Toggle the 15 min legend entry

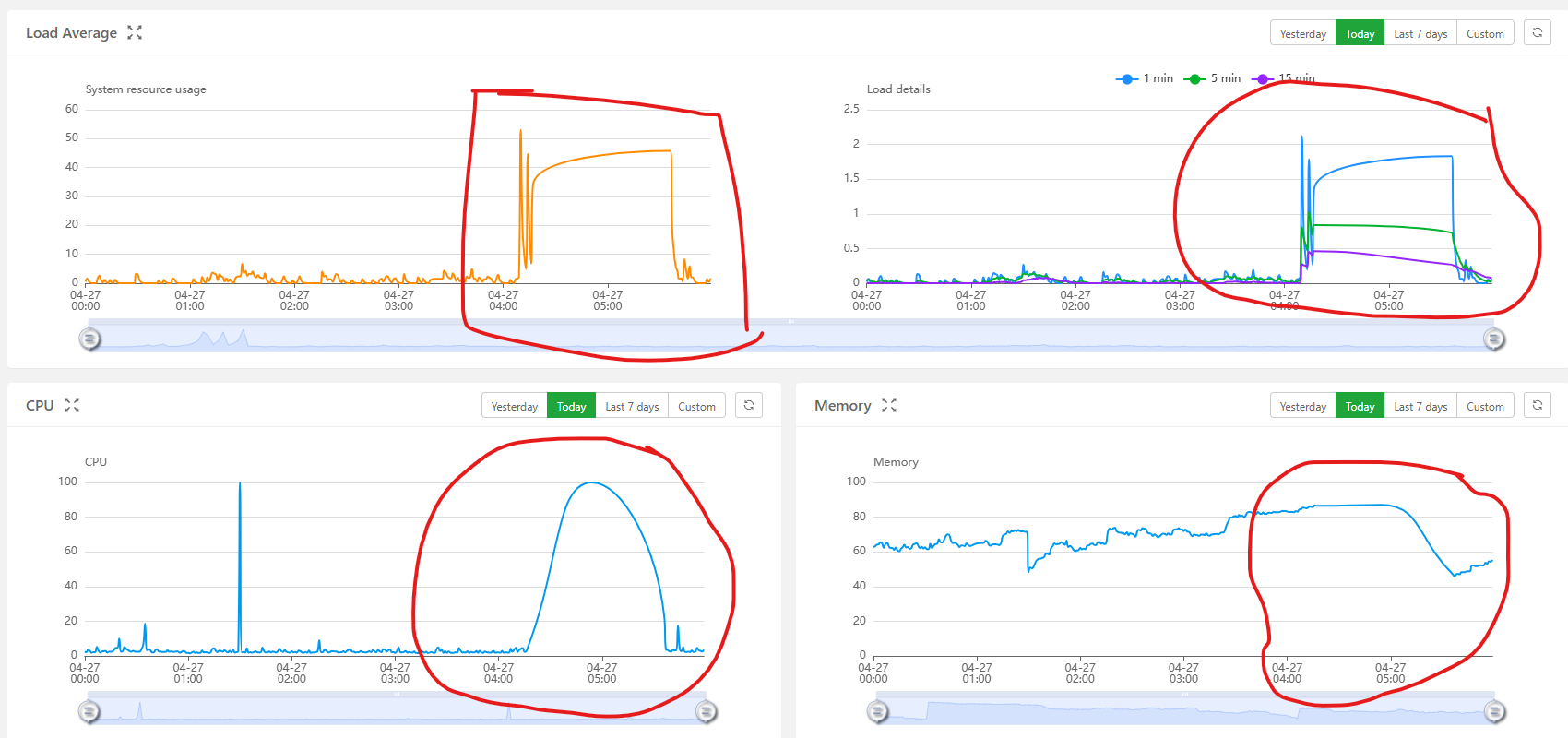[1283, 78]
